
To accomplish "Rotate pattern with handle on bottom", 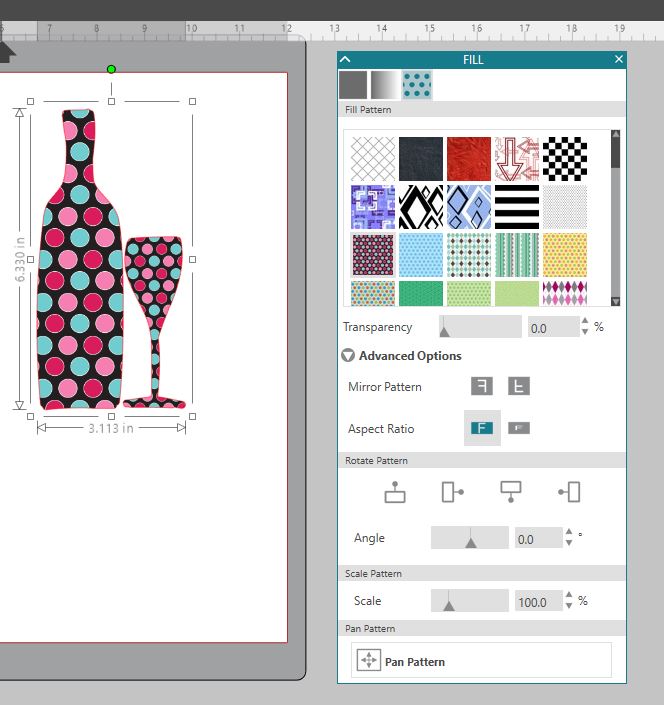I will [x=511, y=491].
